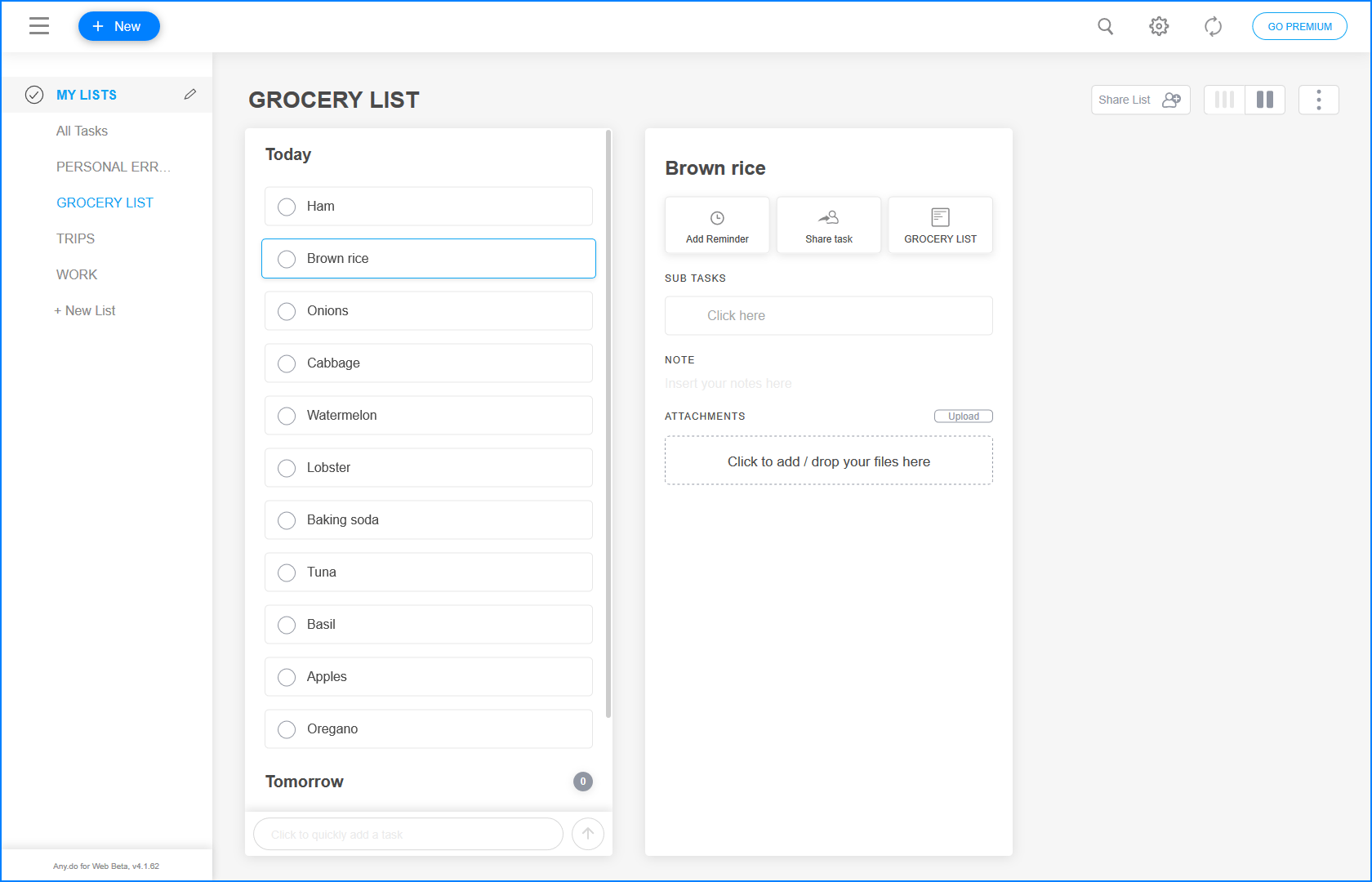The image size is (1372, 882).
Task: Mark the Ham task as completed
Action: (286, 206)
